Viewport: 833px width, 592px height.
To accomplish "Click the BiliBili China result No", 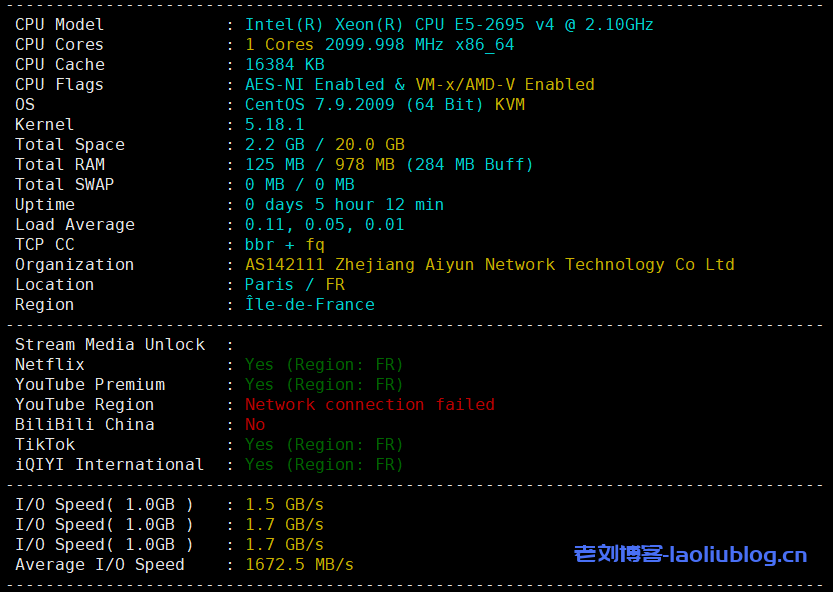I will (x=255, y=424).
